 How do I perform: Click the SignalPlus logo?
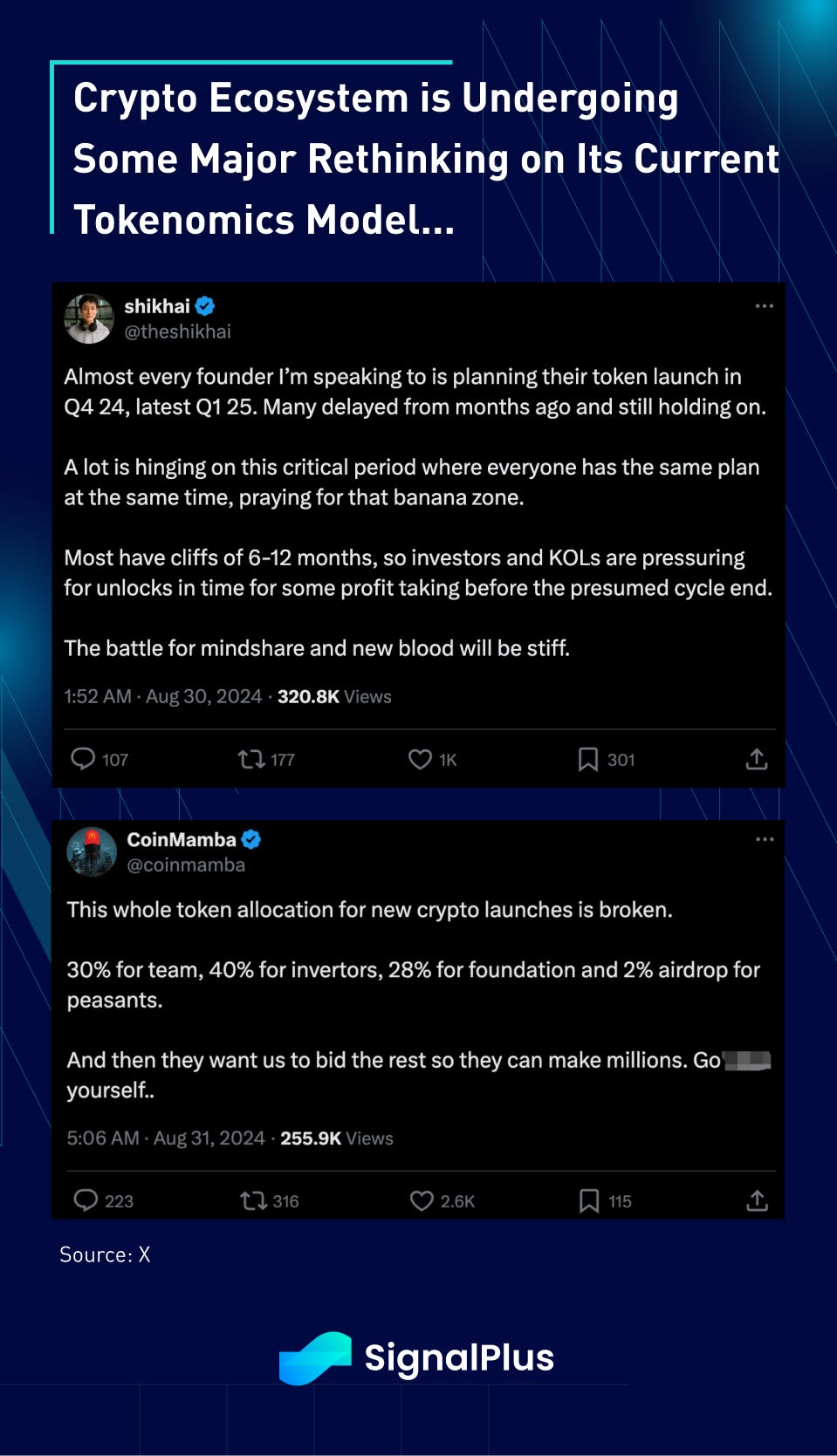[x=417, y=1357]
